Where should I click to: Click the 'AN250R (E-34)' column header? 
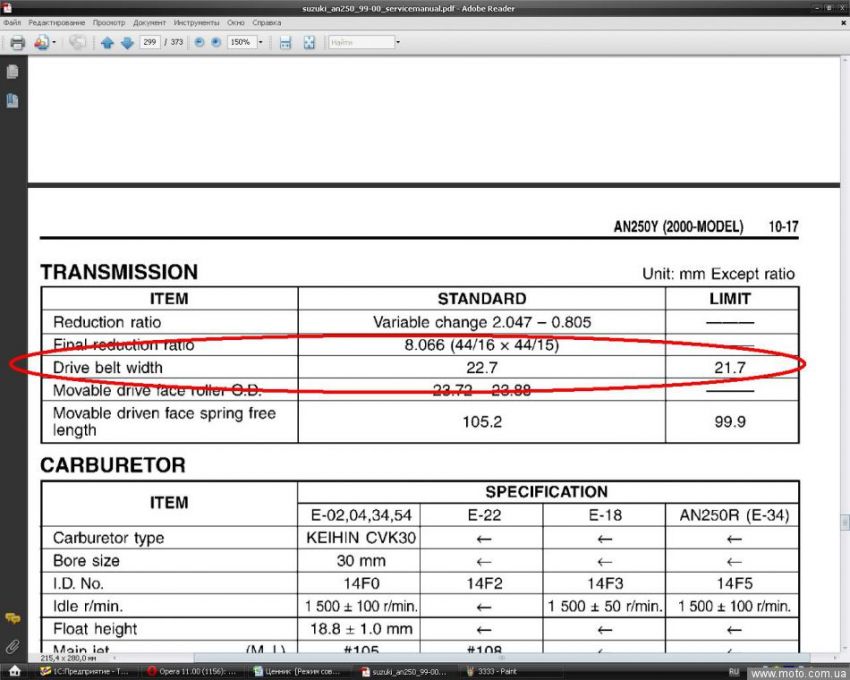(734, 515)
